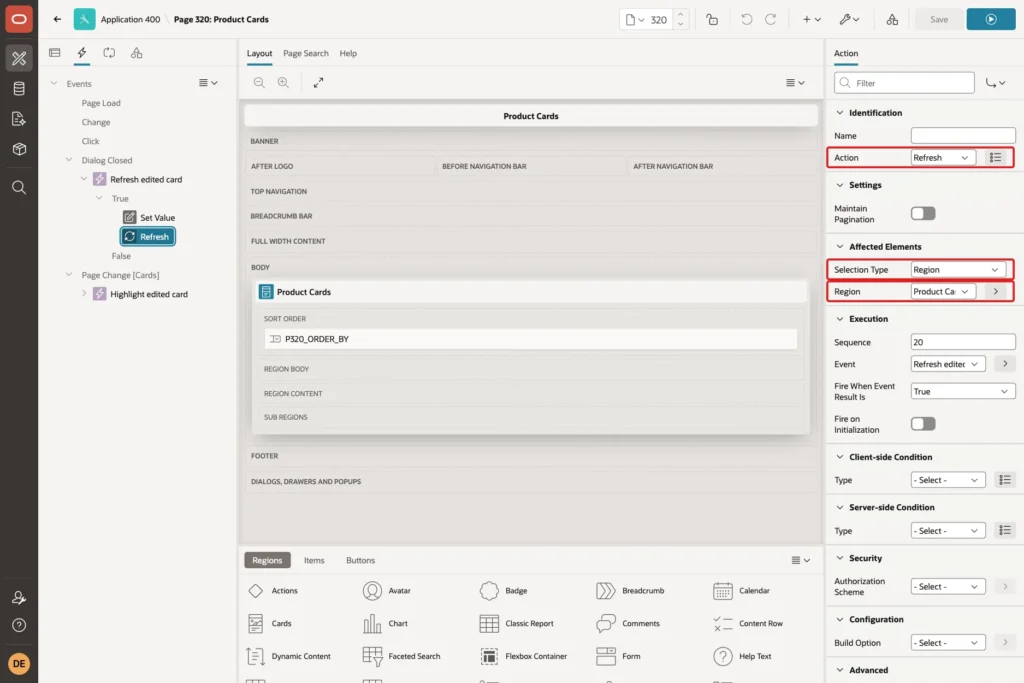Screen dimensions: 1024x683
Task: Open the DE user avatar menu
Action: coord(19,663)
